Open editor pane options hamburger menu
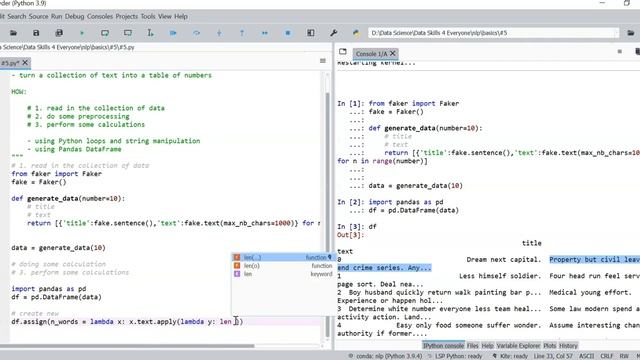Viewport: 640px width, 360px height. tap(323, 61)
